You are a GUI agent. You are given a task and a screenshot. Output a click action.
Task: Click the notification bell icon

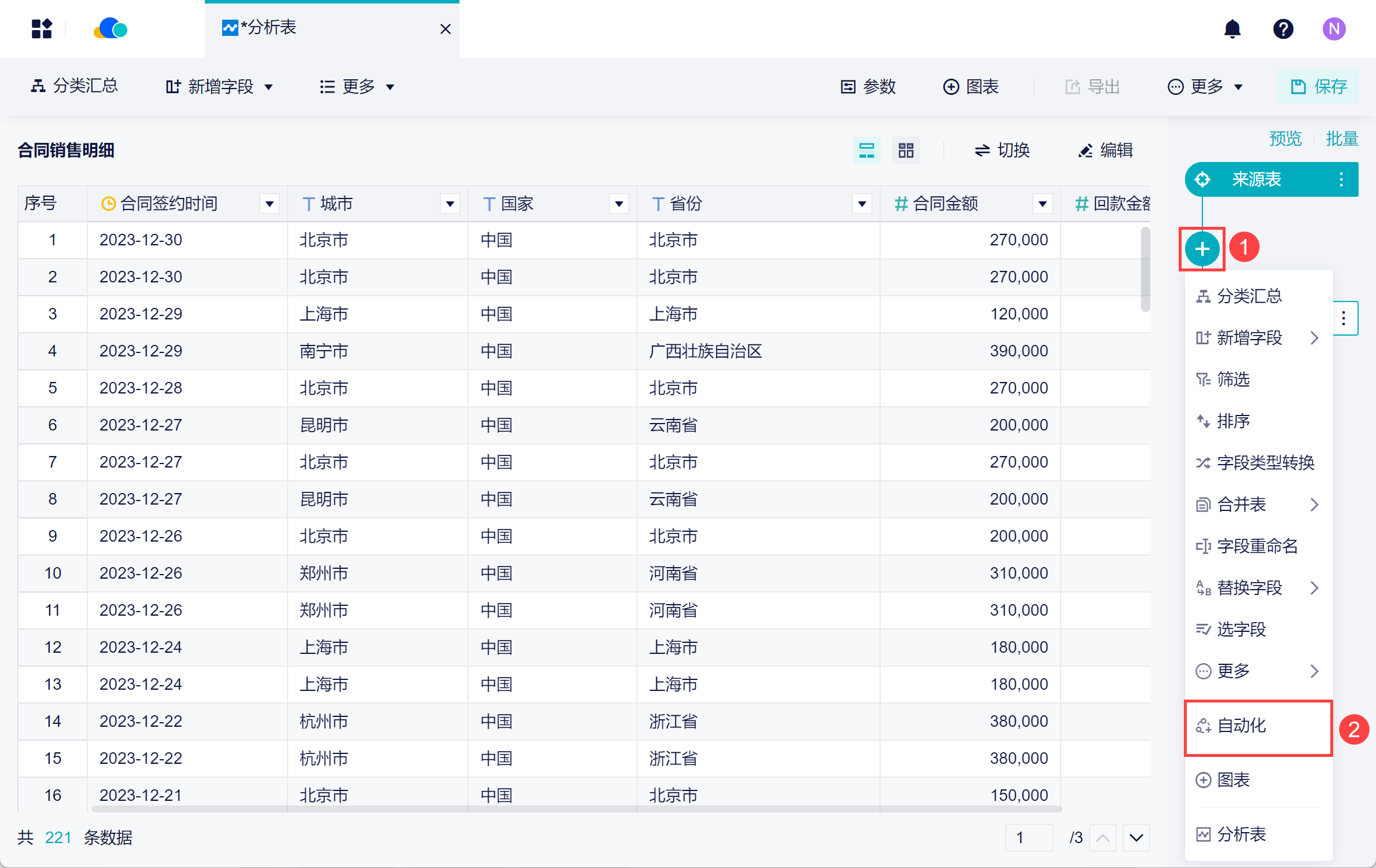1232,29
